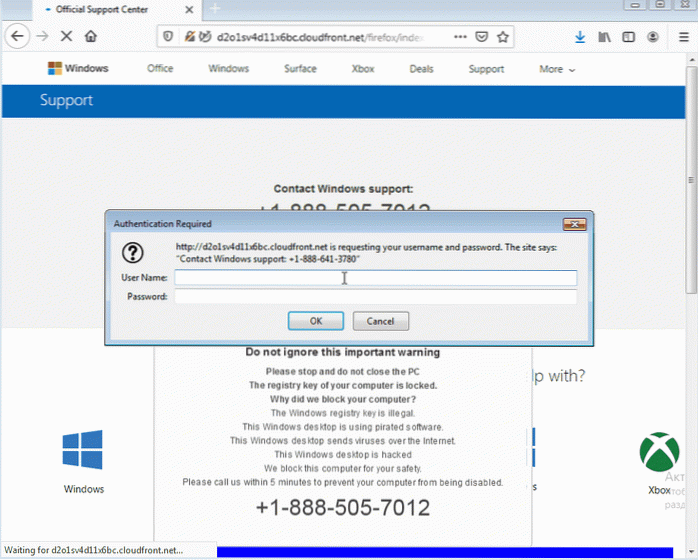Viewport: 698px width, 560px height.
Task: Click in the User Name field
Action: pyautogui.click(x=375, y=278)
